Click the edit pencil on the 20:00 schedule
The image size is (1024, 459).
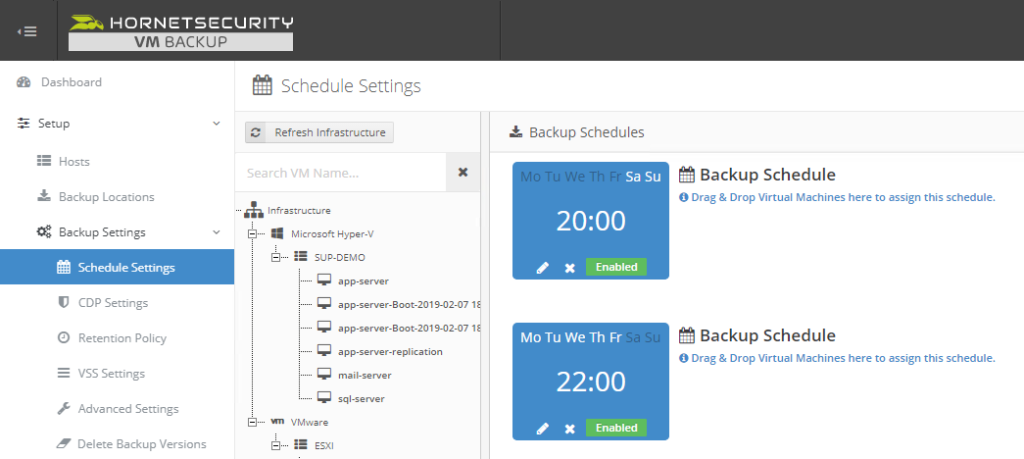[543, 268]
